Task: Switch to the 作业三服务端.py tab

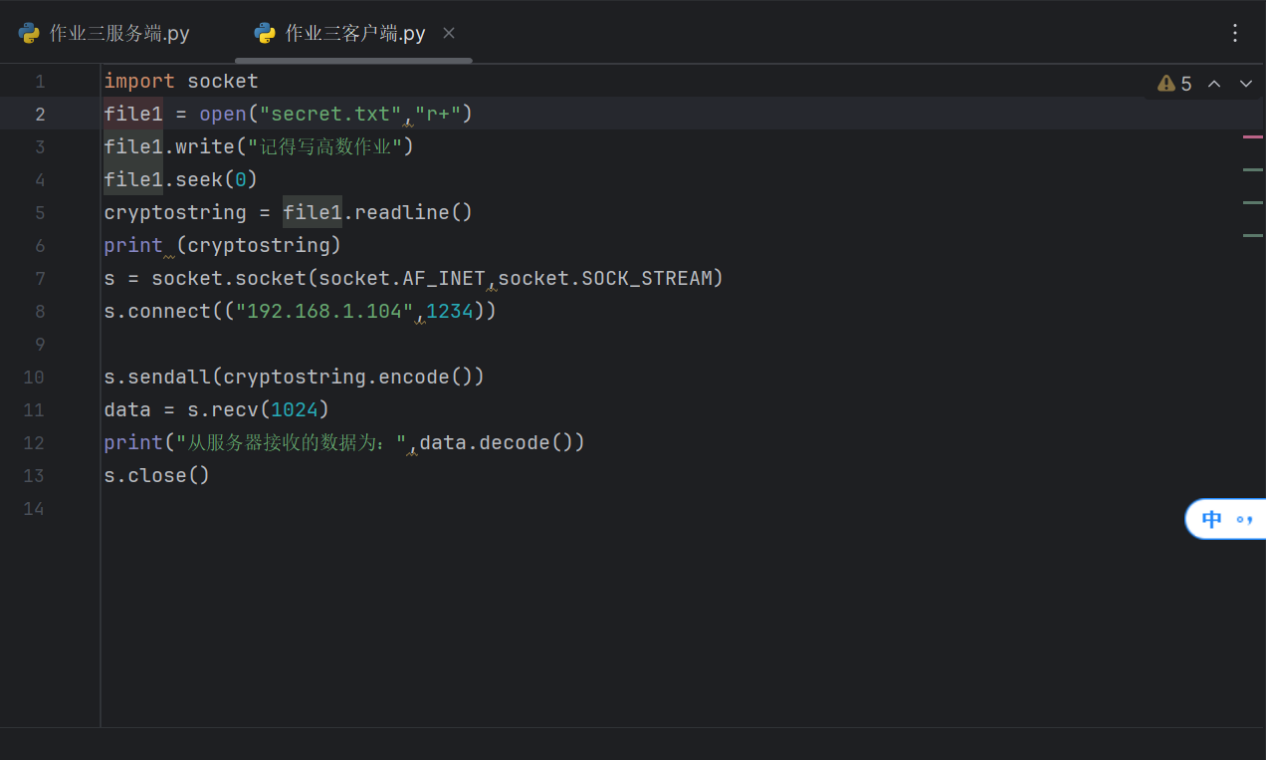Action: point(119,33)
